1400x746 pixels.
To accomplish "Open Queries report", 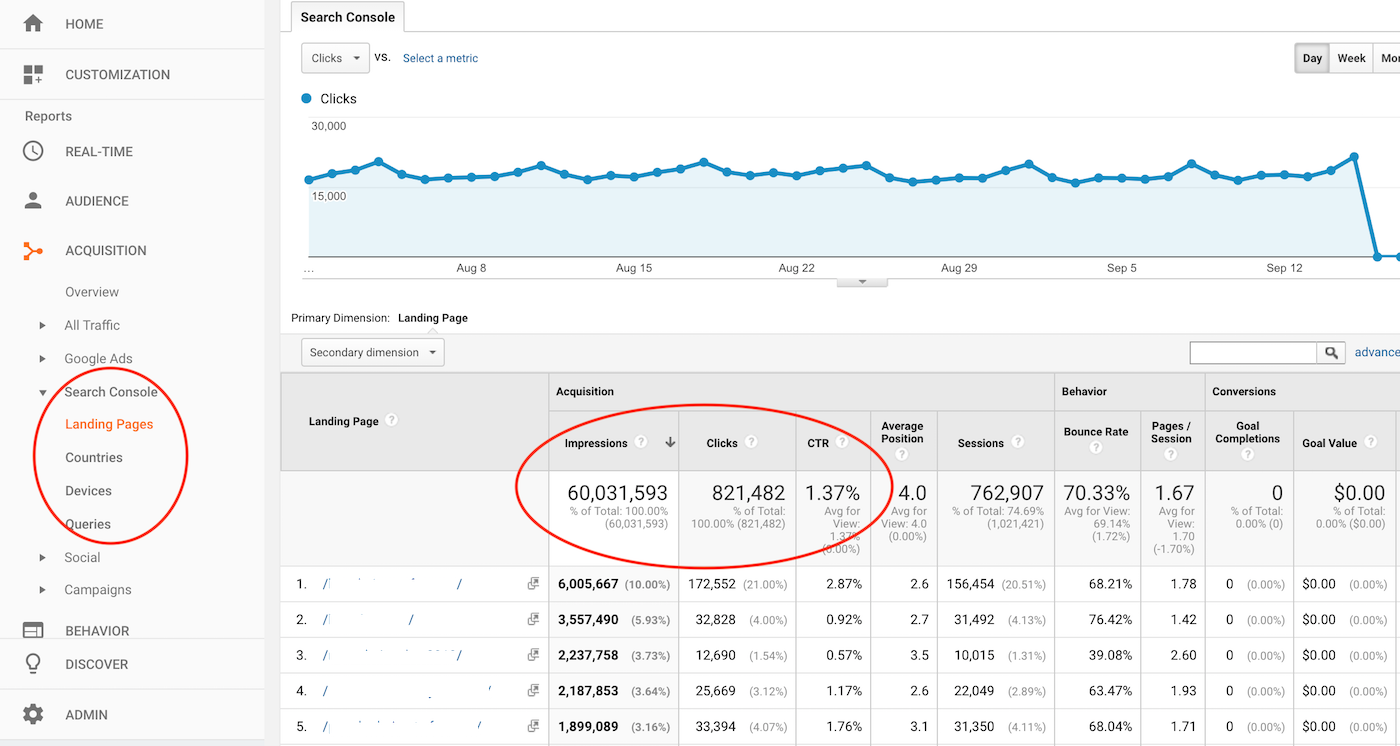I will [x=88, y=523].
